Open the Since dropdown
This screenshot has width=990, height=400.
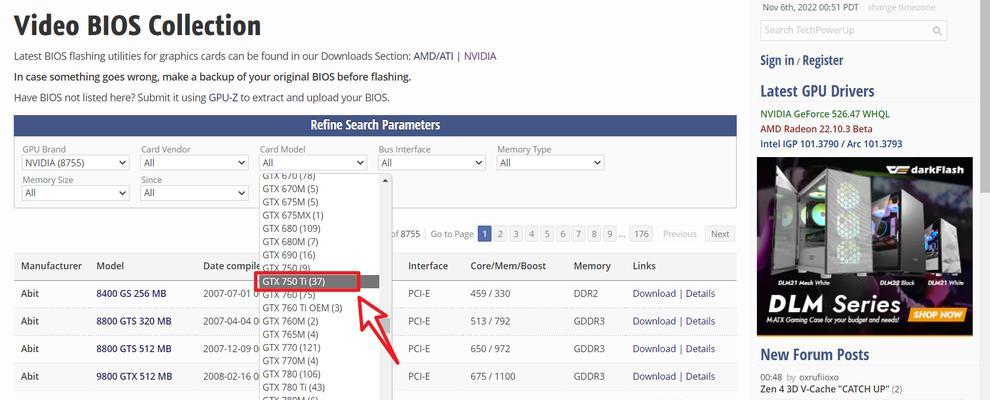[x=194, y=193]
